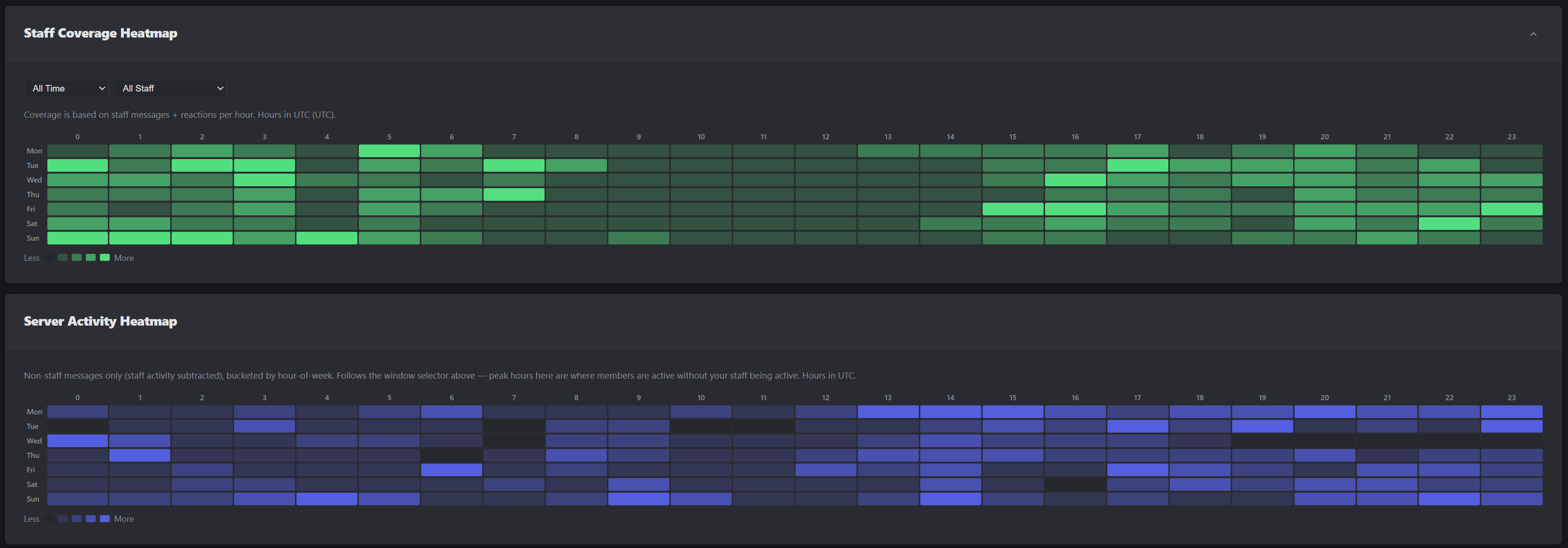Viewport: 1568px width, 548px height.
Task: Click Staff Coverage cell for Tuesday hour 17
Action: 1137,165
